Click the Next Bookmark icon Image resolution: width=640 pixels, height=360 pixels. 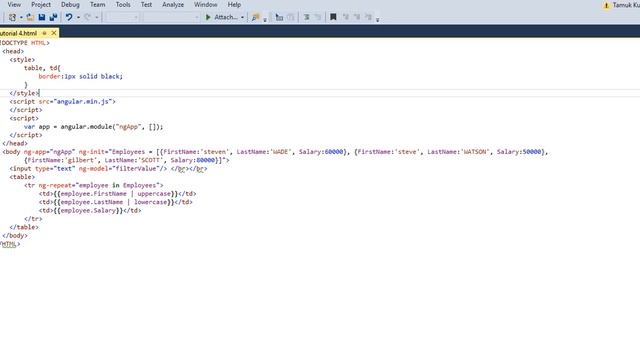tap(357, 17)
